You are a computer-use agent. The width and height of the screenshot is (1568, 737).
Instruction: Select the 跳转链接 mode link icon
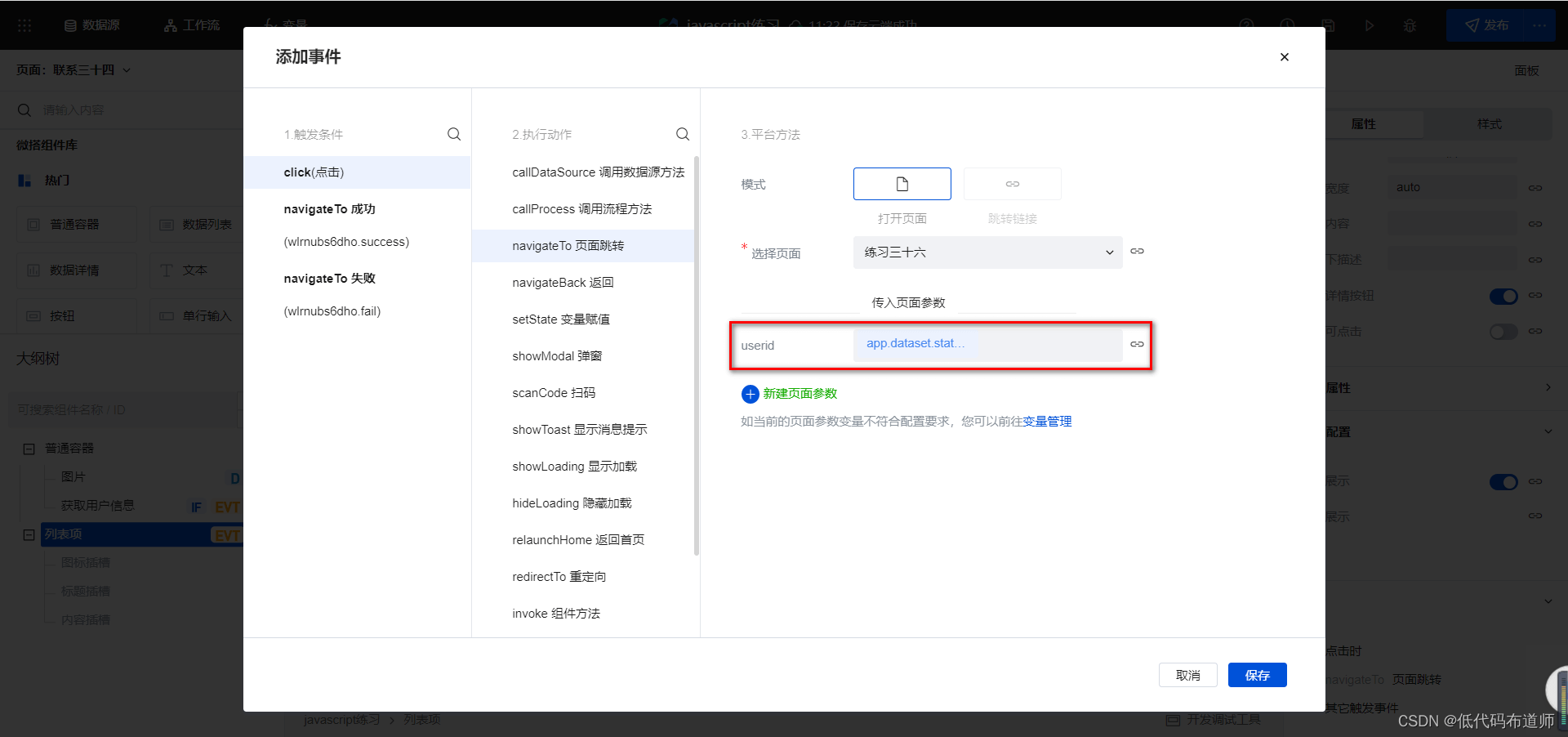(1012, 184)
